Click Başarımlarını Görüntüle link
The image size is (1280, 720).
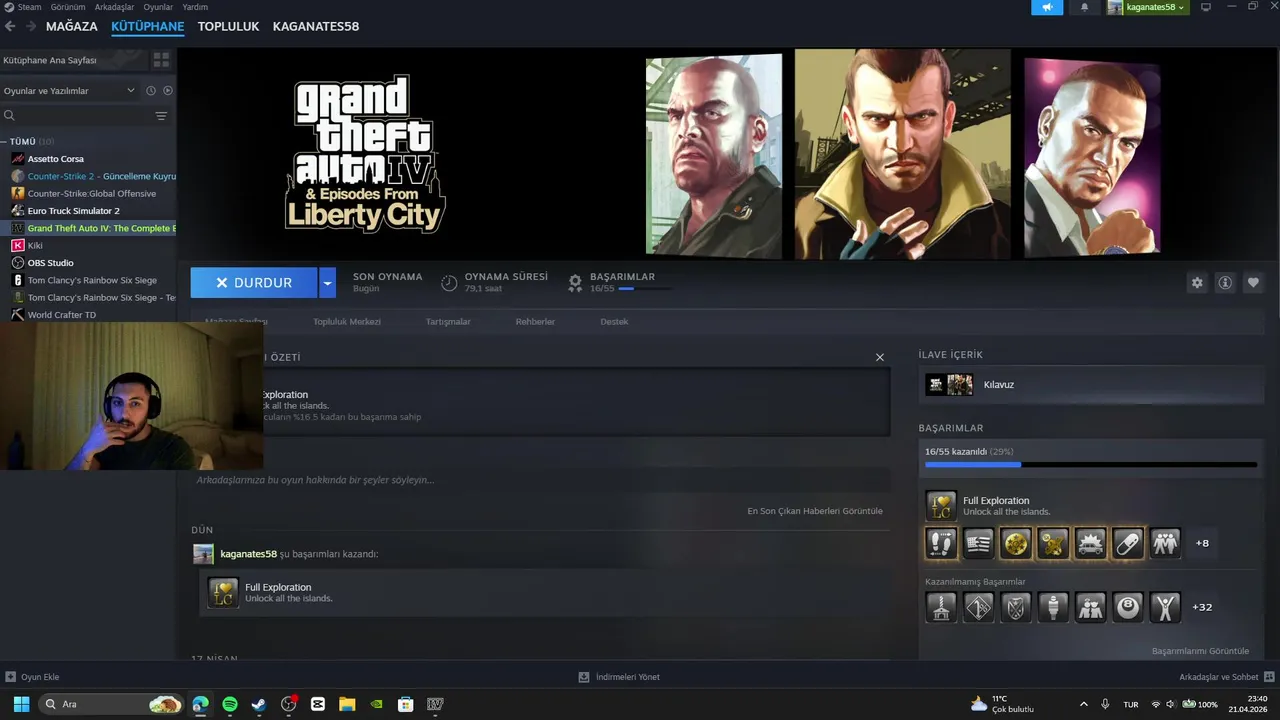(x=1200, y=651)
